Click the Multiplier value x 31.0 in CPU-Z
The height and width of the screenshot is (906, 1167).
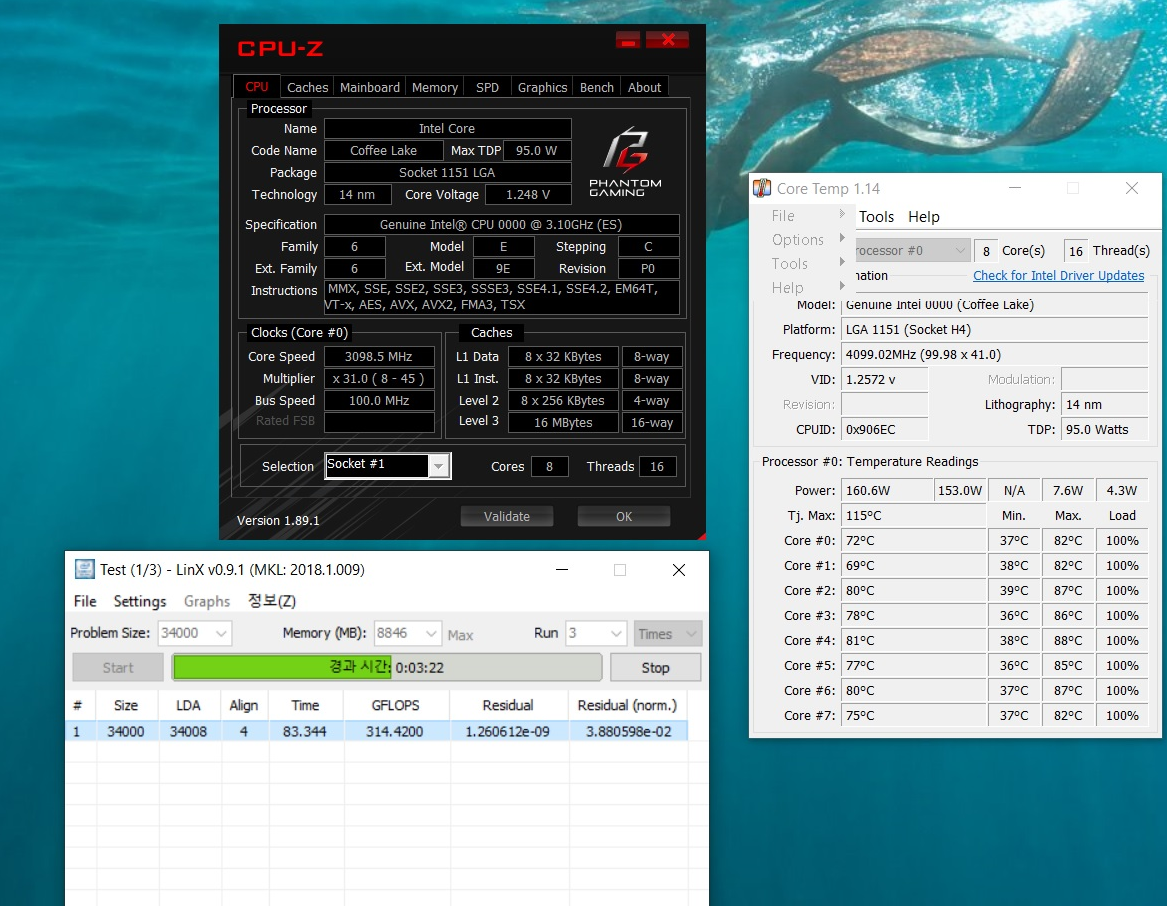coord(379,378)
